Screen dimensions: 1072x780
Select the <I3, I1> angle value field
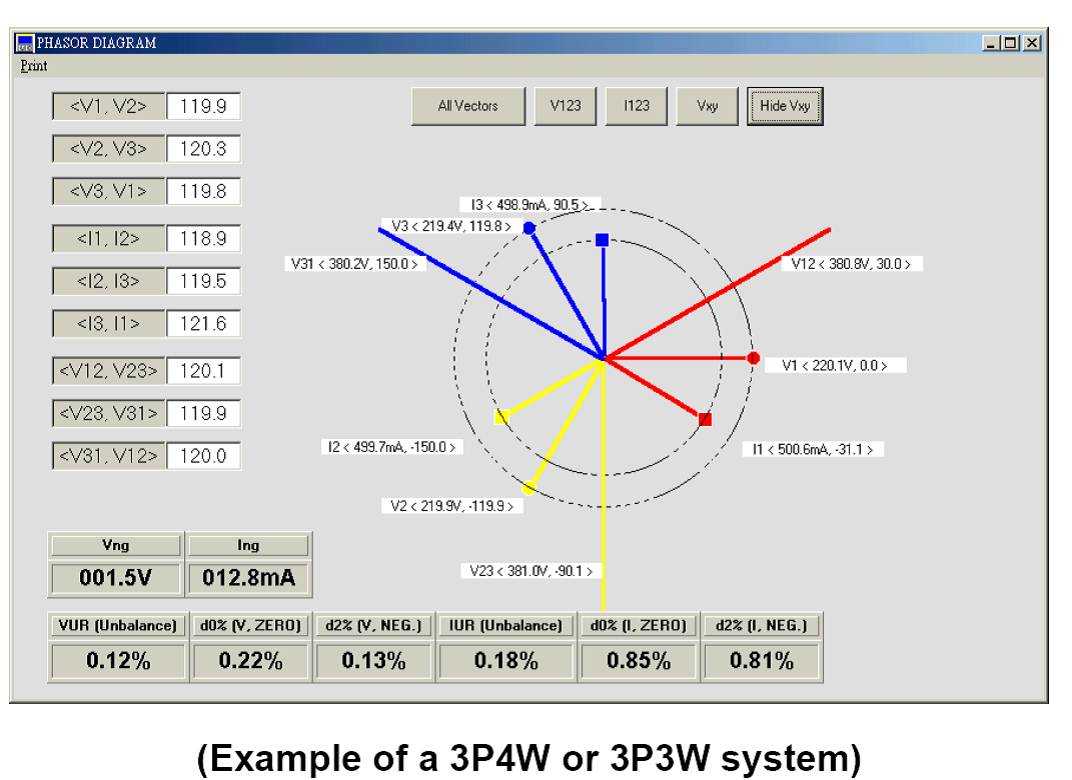point(203,324)
